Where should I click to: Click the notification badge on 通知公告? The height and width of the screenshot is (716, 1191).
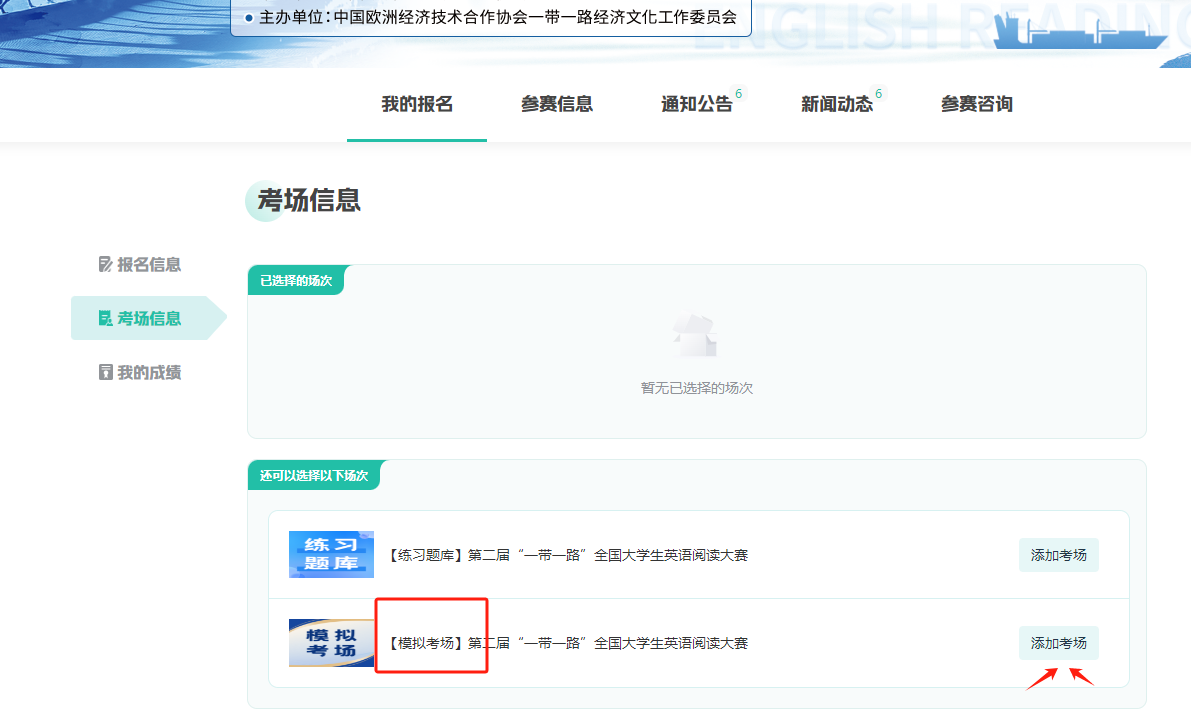[x=739, y=94]
